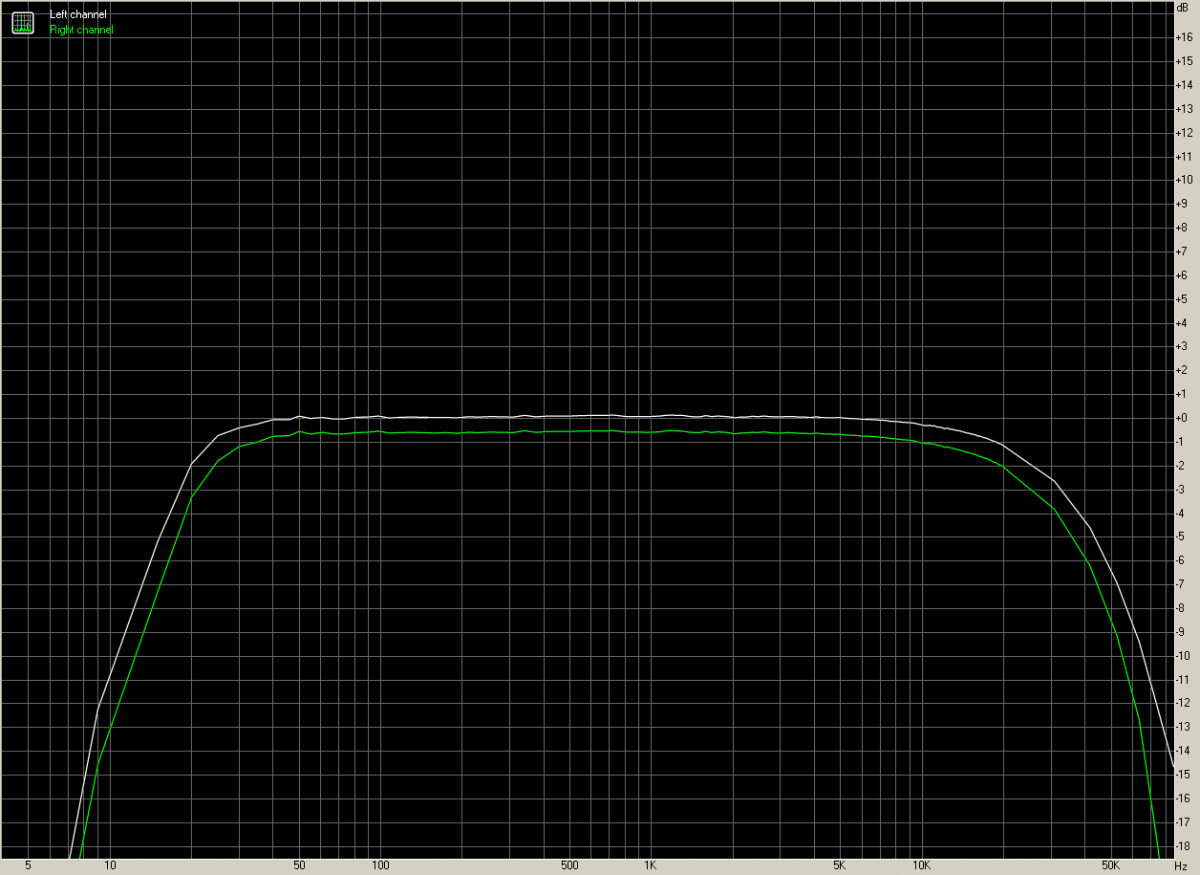Click the "-18" dB axis value
The width and height of the screenshot is (1200, 875).
[x=1185, y=846]
